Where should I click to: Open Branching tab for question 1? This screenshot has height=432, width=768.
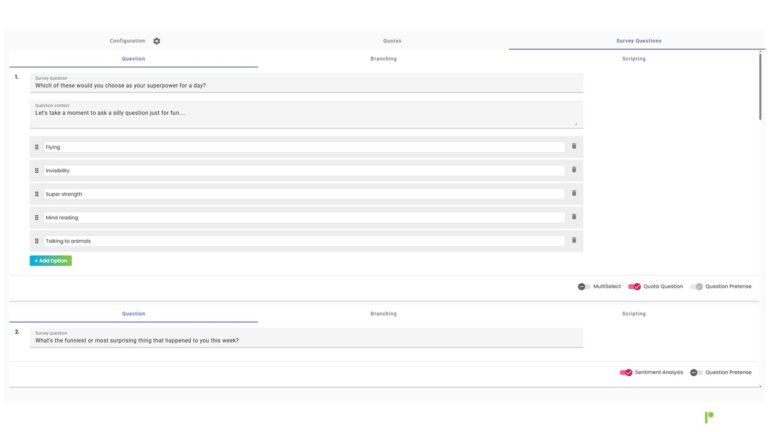click(x=383, y=59)
